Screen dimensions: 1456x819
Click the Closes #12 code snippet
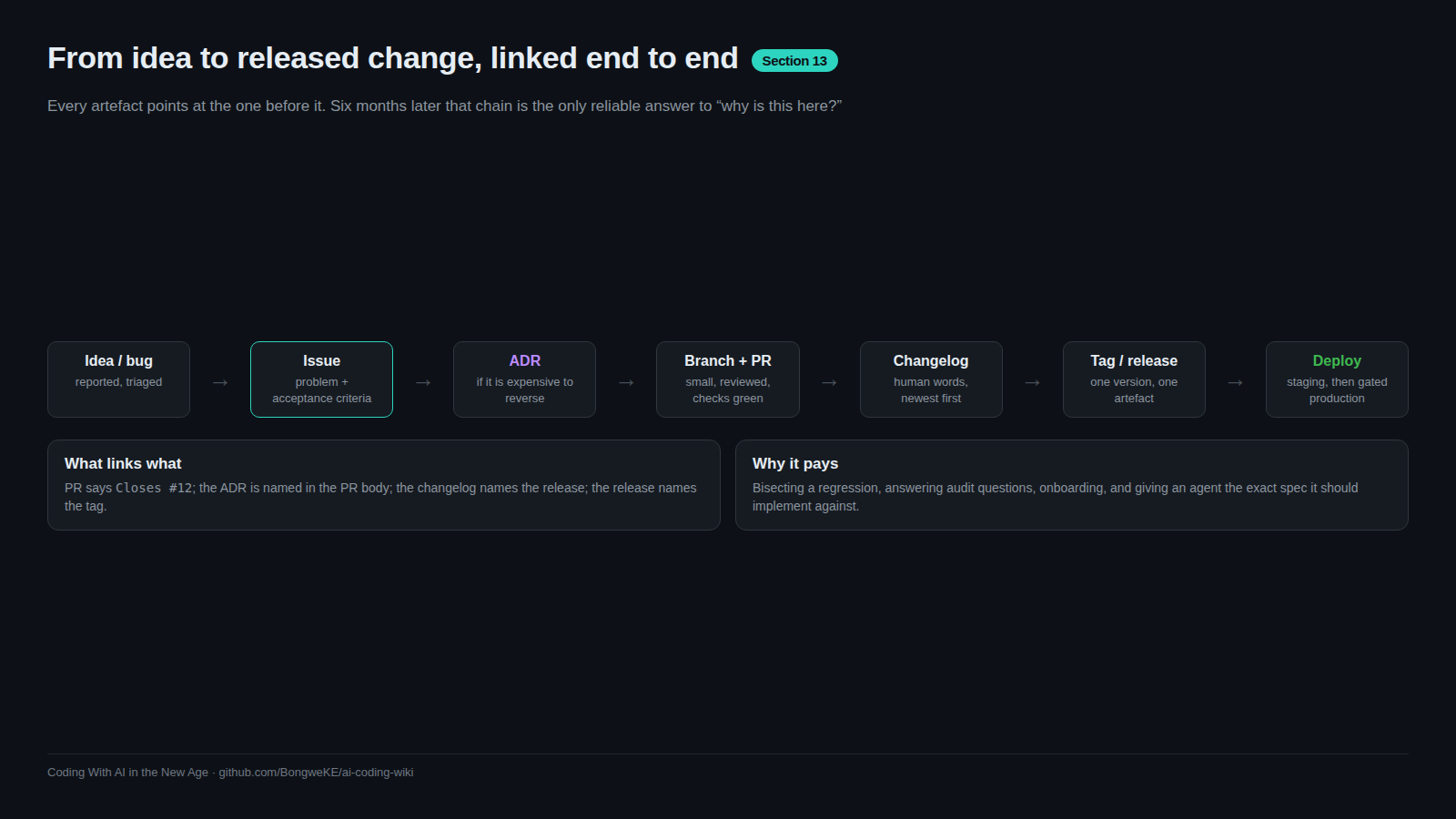(x=154, y=488)
